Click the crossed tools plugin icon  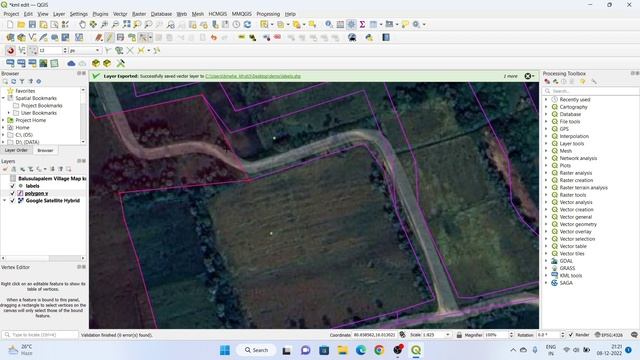click(120, 63)
